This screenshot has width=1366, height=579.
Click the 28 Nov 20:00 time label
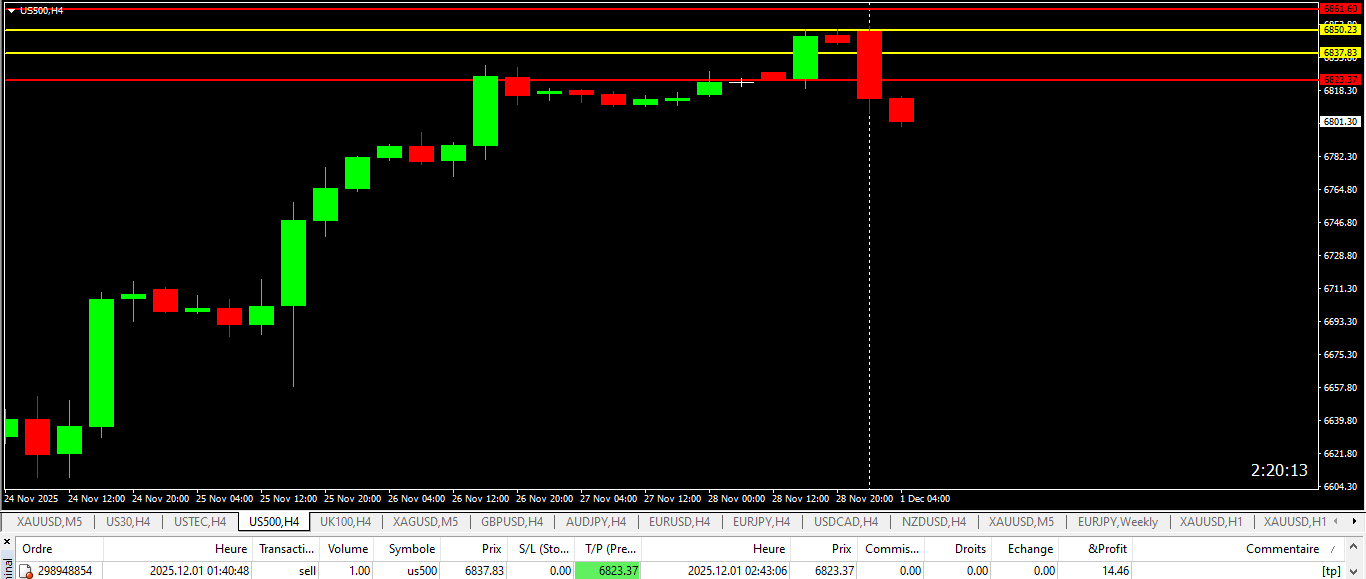[x=864, y=498]
